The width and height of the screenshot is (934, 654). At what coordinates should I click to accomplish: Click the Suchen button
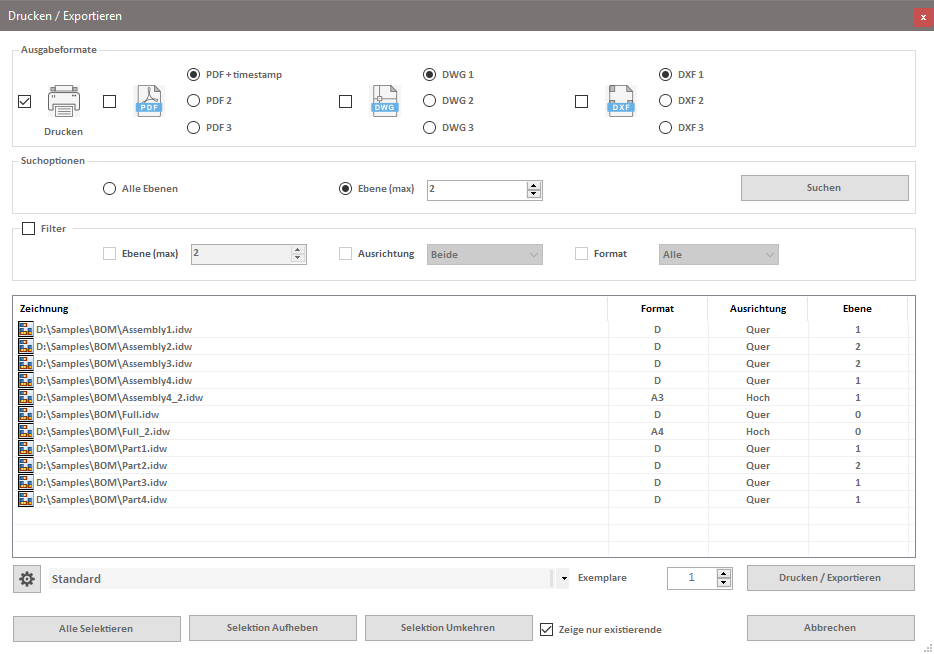coord(824,188)
